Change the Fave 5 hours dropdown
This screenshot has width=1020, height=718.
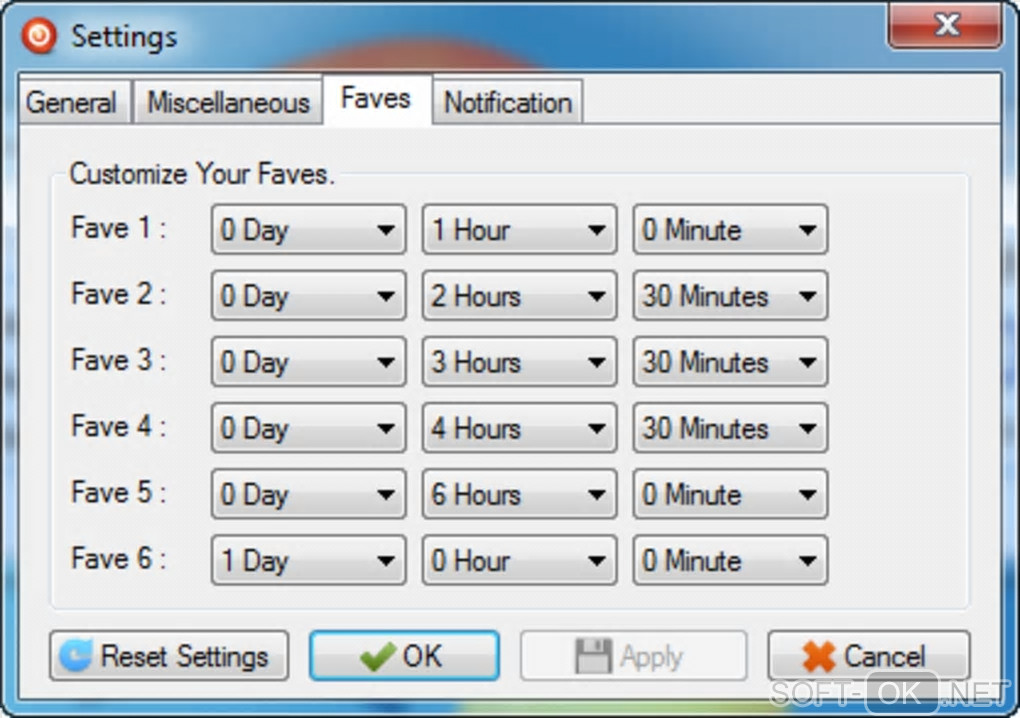click(519, 494)
